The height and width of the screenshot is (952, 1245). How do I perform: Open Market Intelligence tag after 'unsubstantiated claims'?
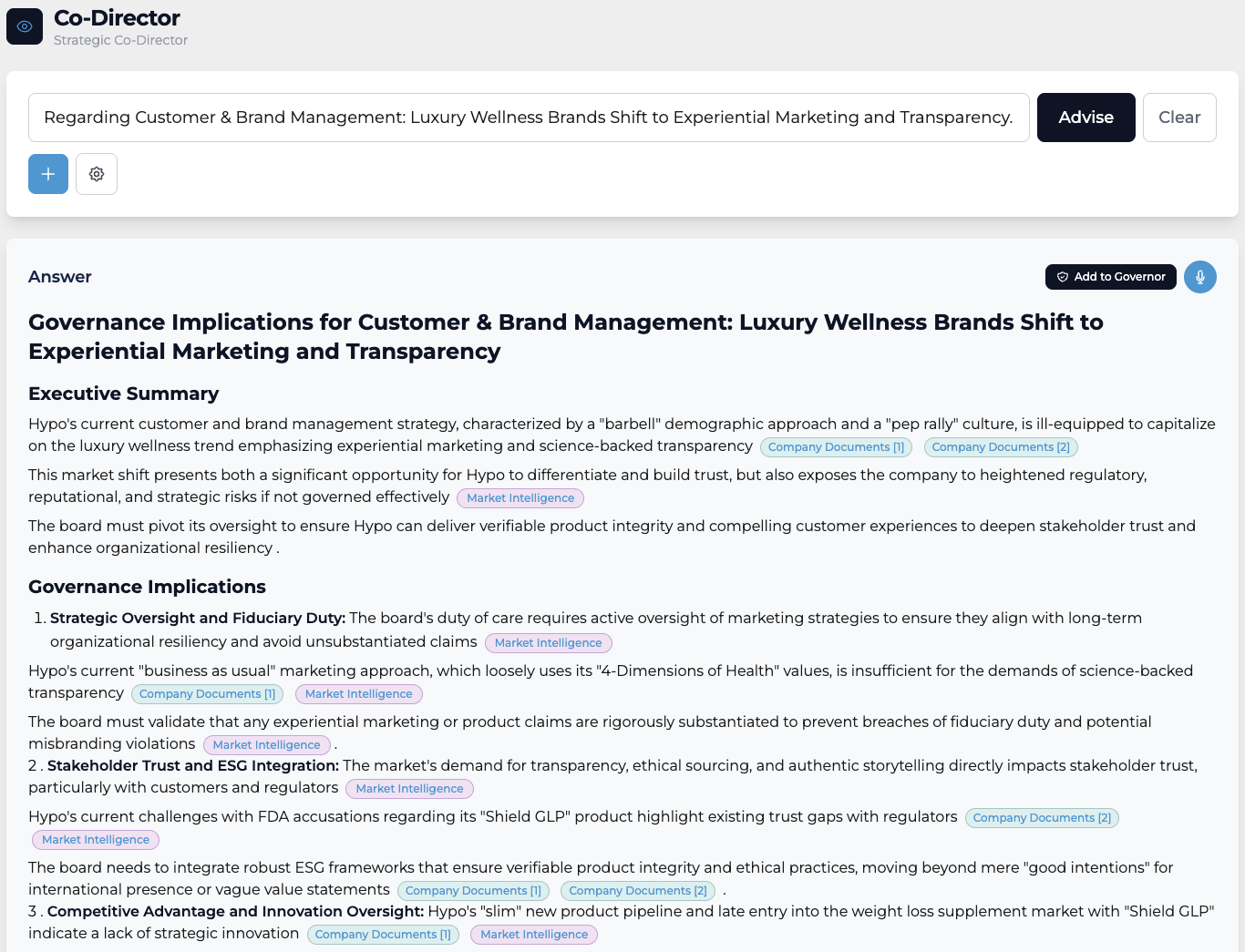coord(548,643)
